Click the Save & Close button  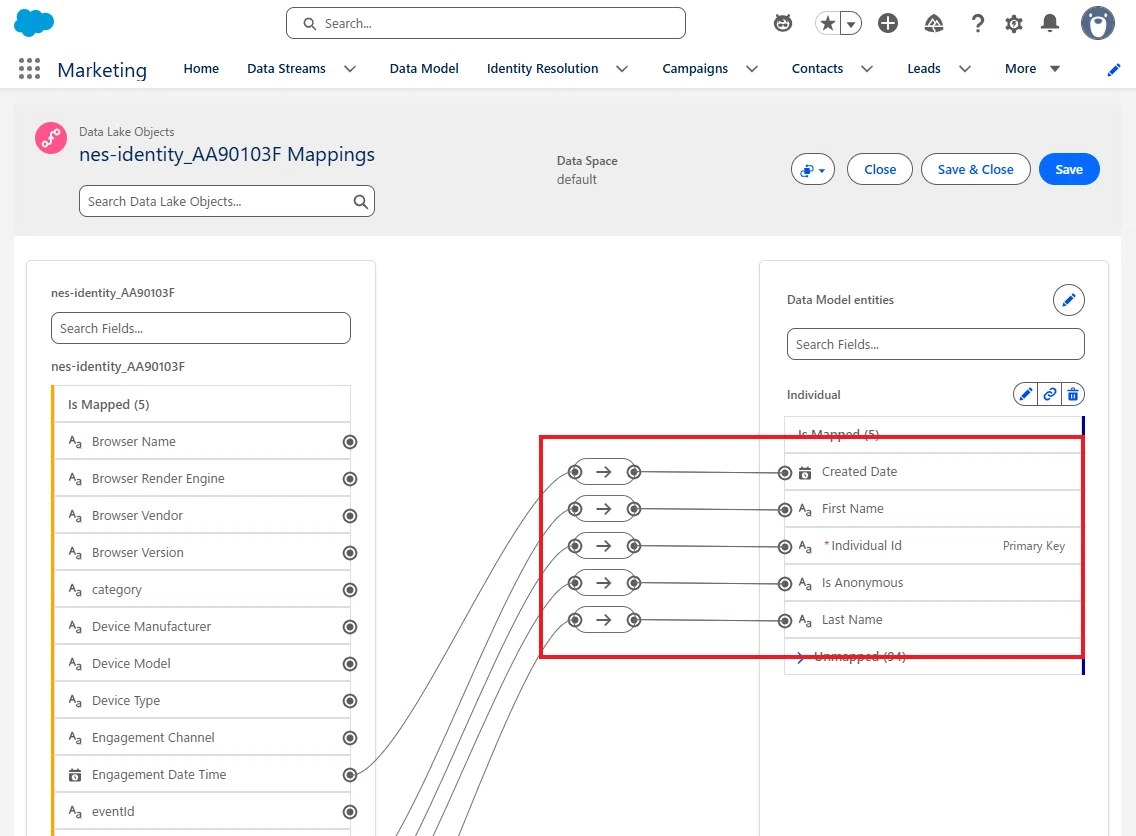[975, 170]
